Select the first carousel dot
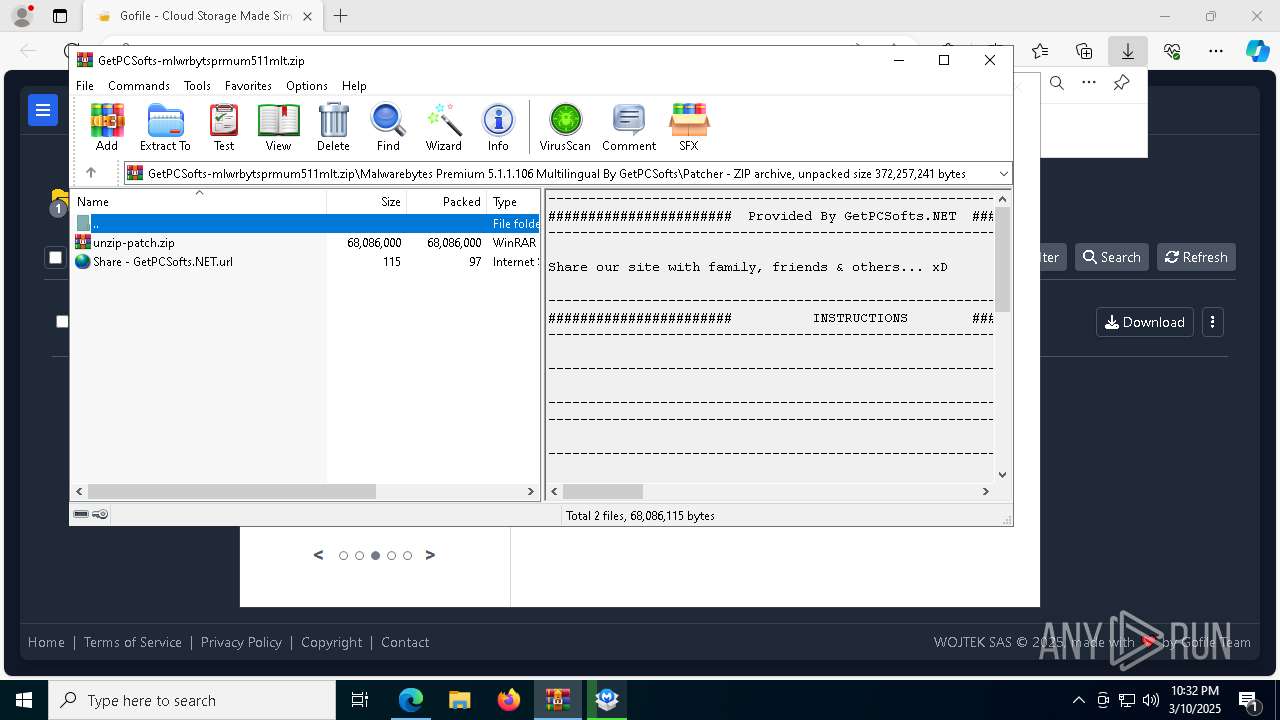Image resolution: width=1280 pixels, height=720 pixels. (x=343, y=555)
